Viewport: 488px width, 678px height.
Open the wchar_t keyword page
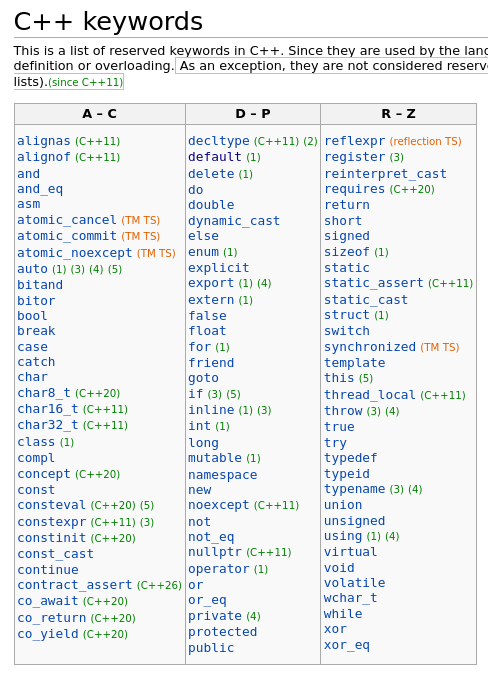click(x=351, y=598)
